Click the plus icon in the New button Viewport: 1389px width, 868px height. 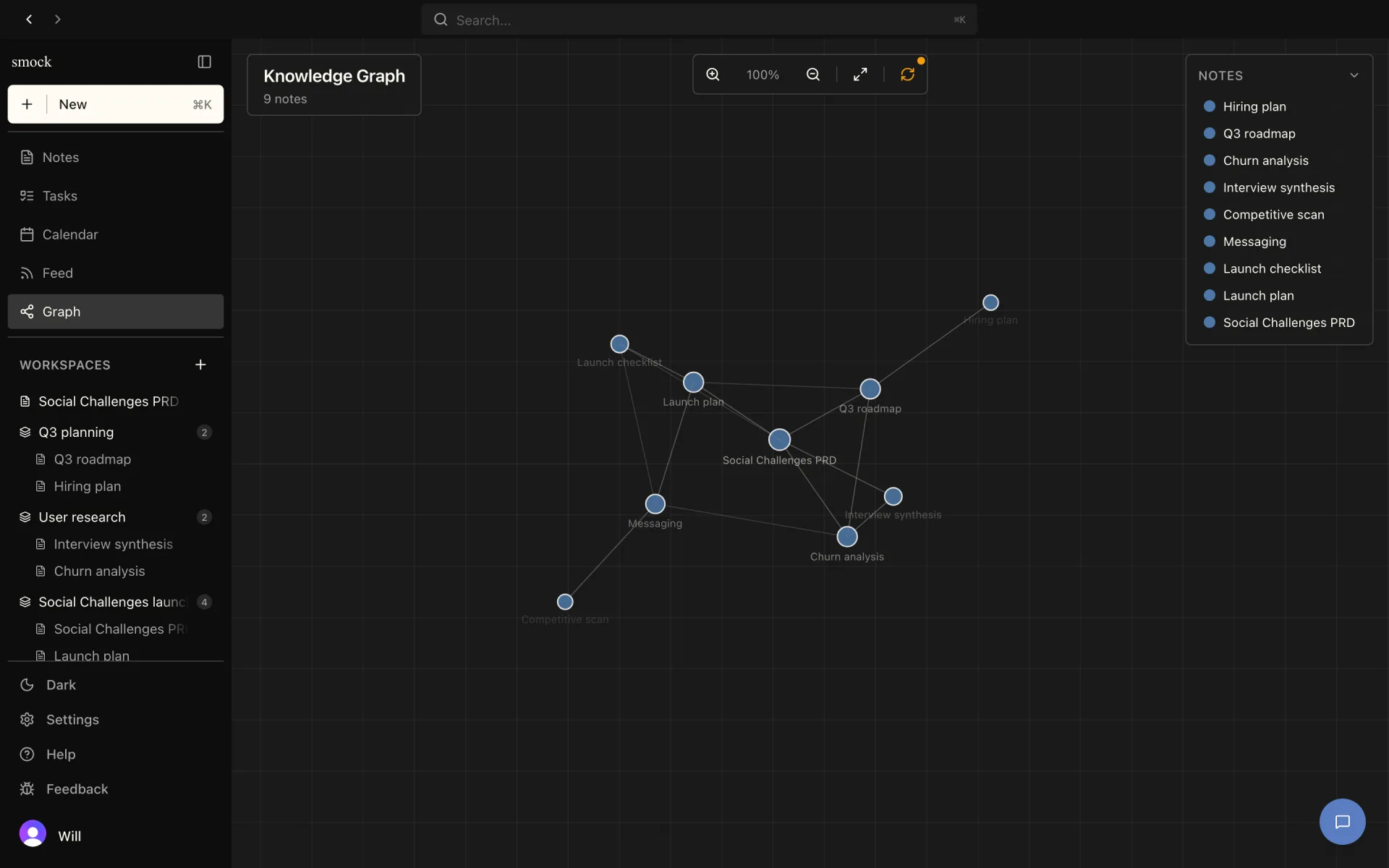(27, 104)
